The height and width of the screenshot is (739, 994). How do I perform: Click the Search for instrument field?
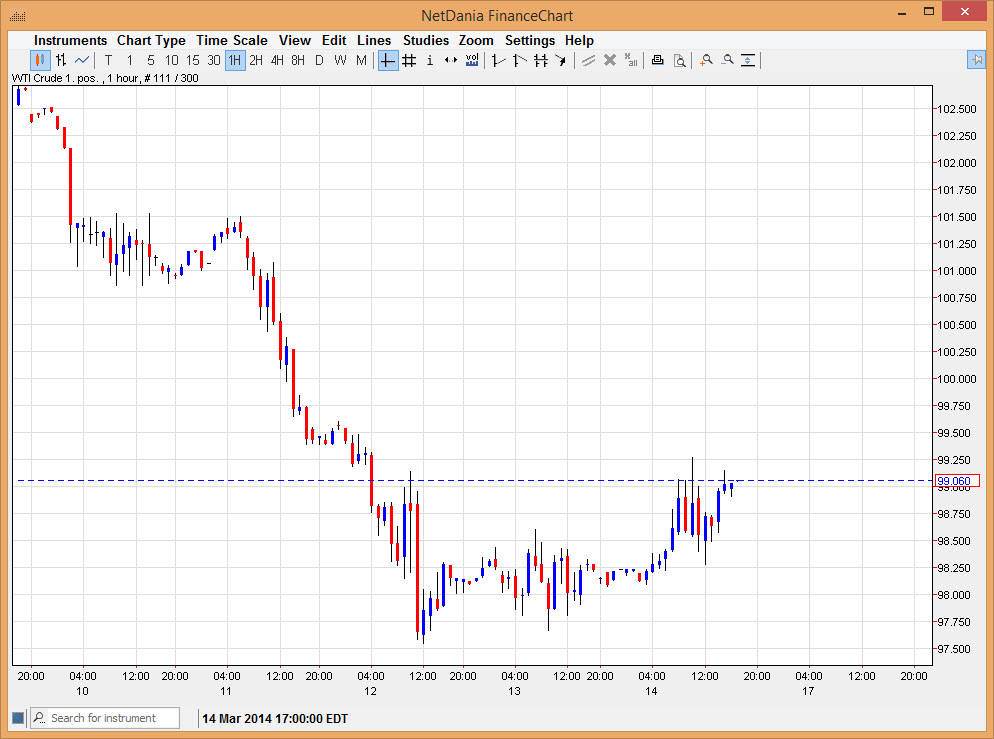click(112, 718)
